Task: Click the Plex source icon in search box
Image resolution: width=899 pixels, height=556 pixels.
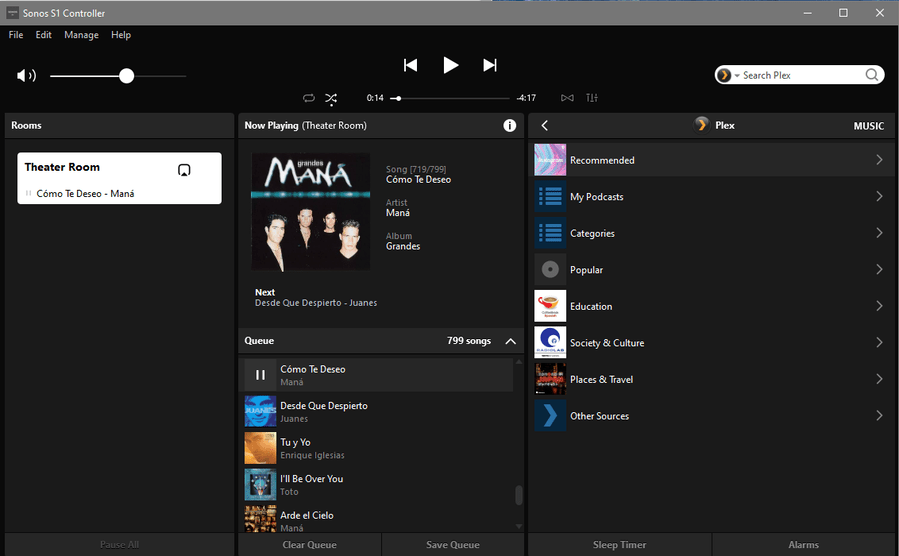Action: 724,75
